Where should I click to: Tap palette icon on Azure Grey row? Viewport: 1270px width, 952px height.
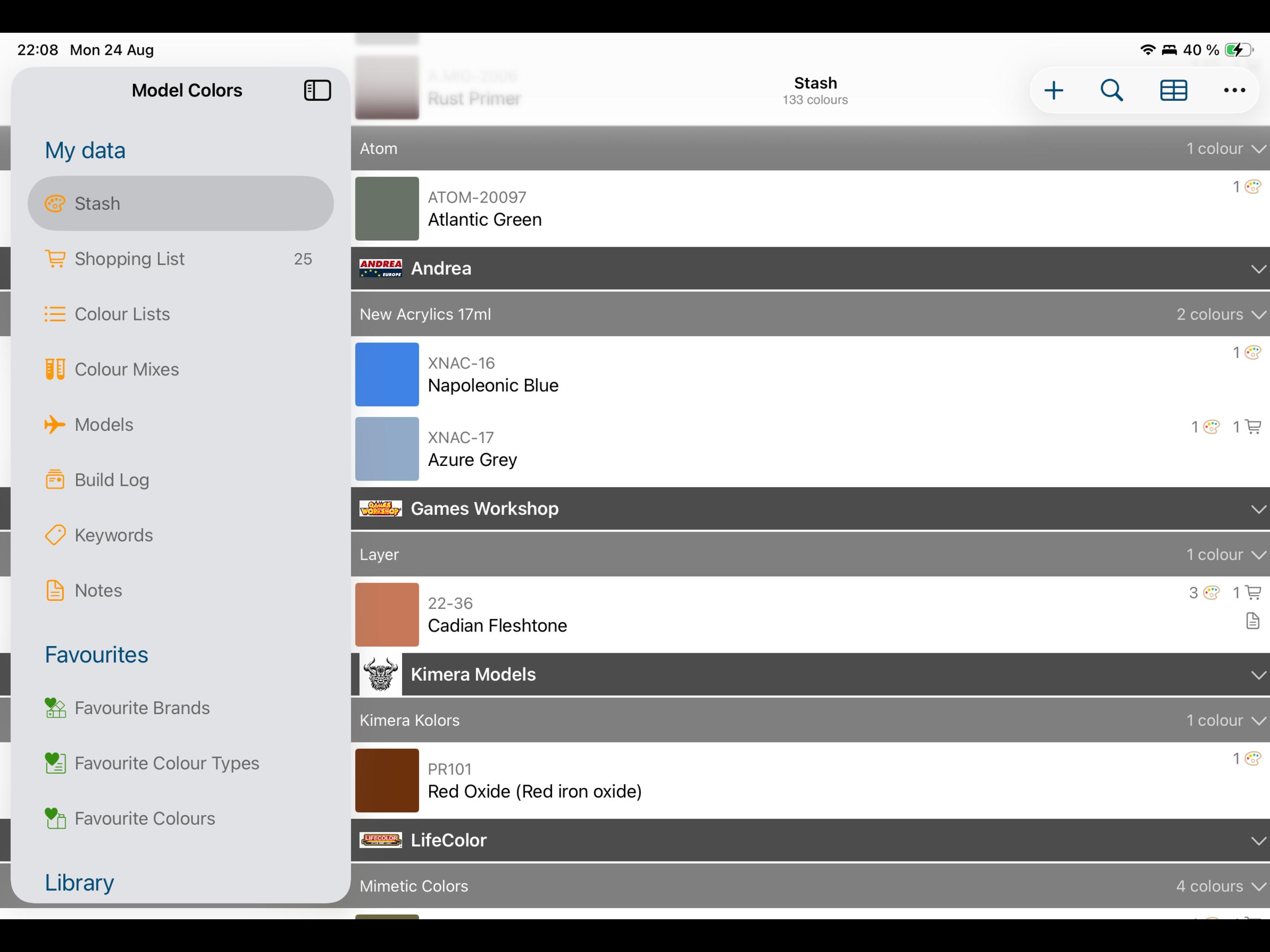click(x=1211, y=427)
